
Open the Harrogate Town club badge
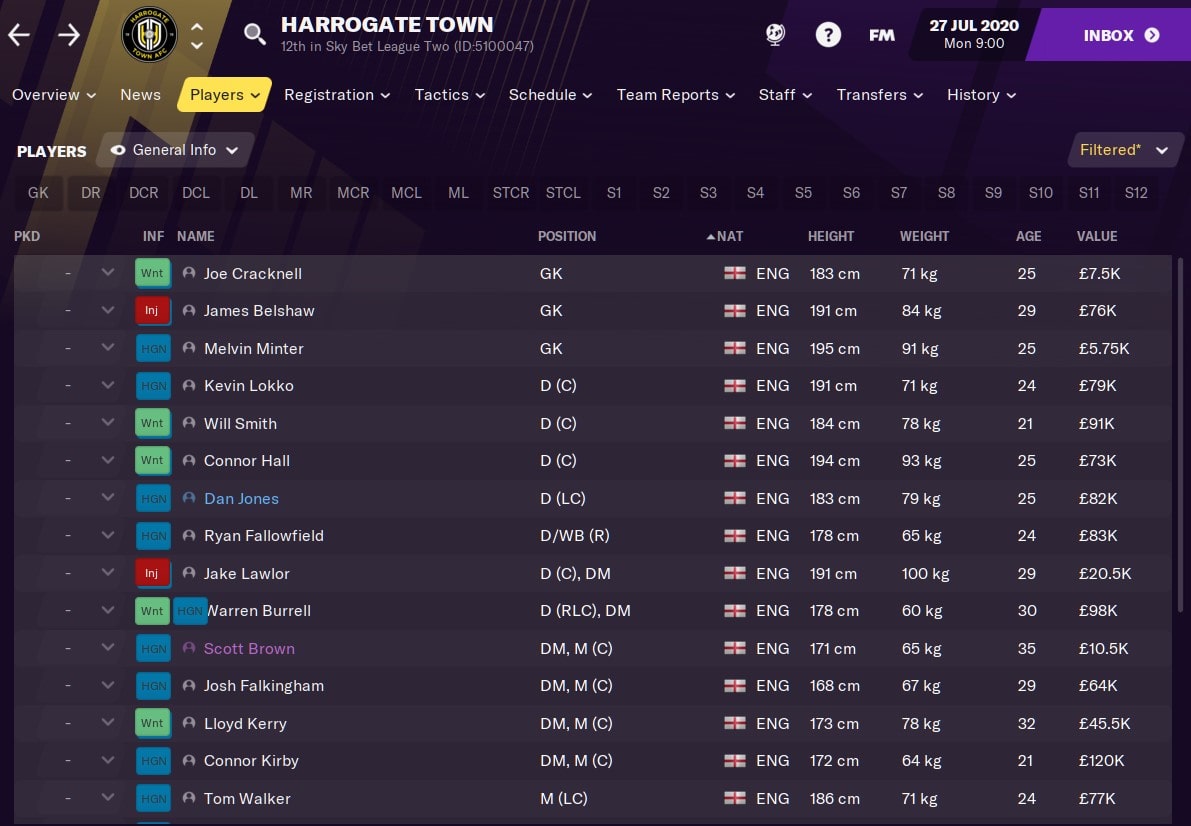pyautogui.click(x=149, y=34)
